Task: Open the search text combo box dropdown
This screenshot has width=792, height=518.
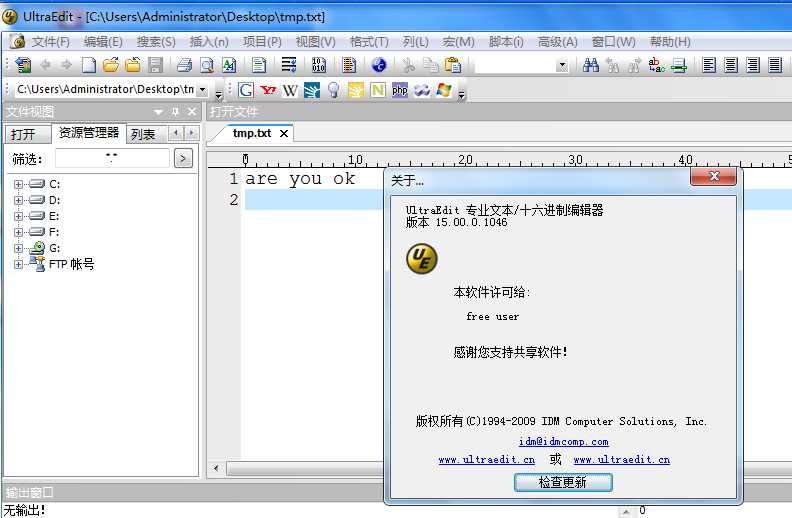Action: pos(562,66)
